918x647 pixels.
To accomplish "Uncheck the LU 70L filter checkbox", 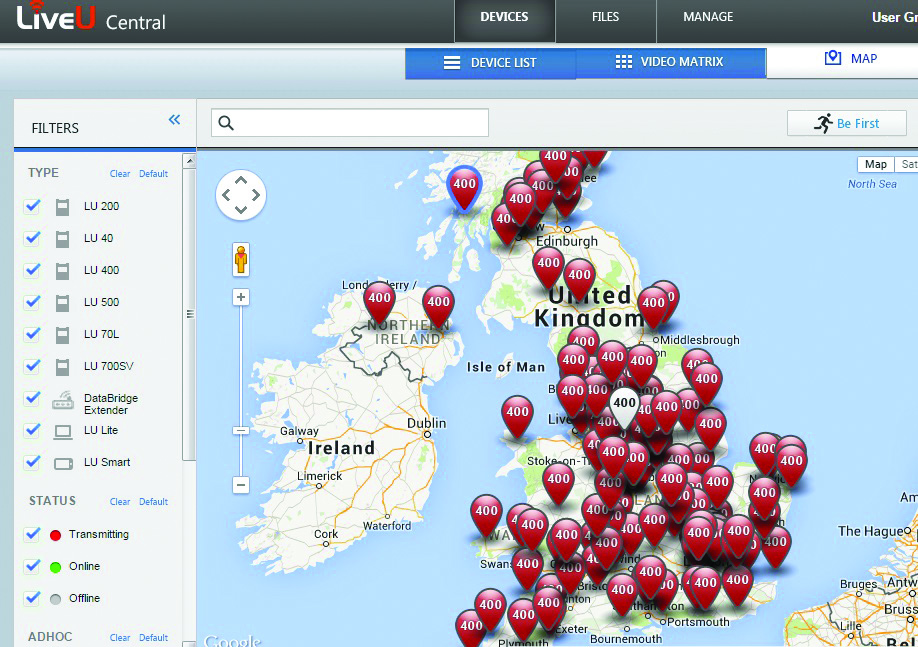I will tap(32, 334).
